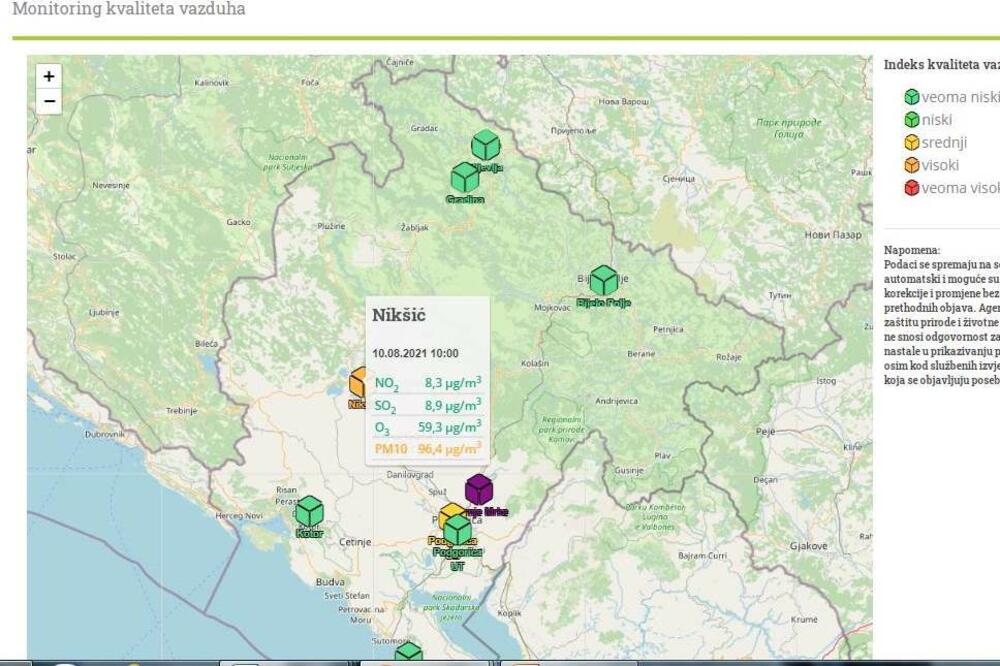Zoom in using the plus button
Image resolution: width=1000 pixels, height=666 pixels.
point(48,76)
